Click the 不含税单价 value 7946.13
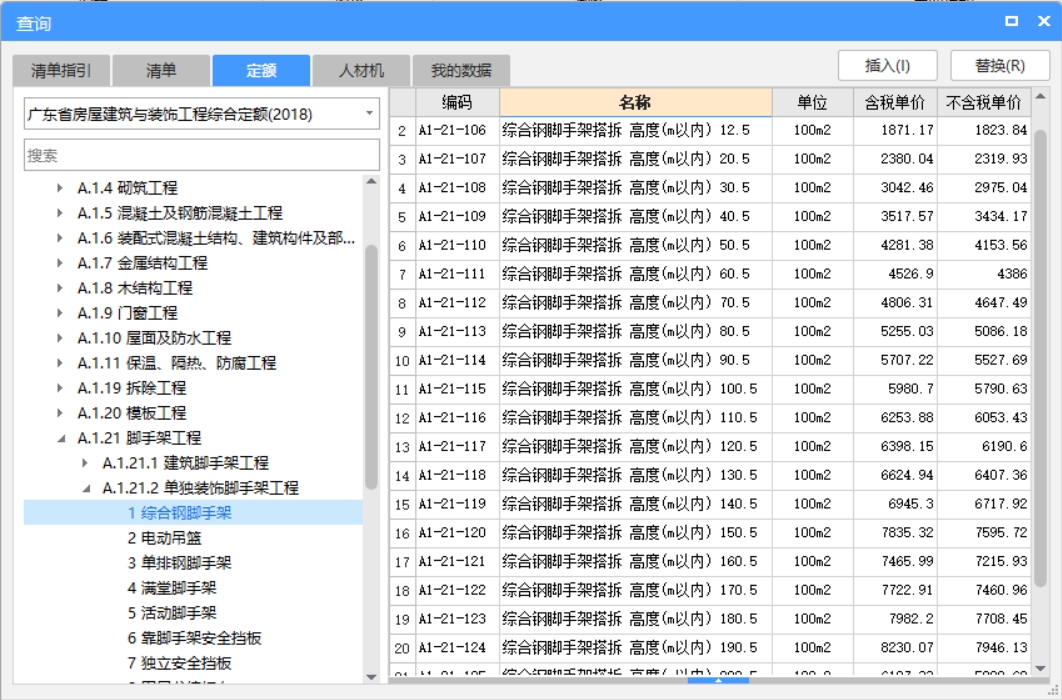1062x700 pixels. point(983,648)
